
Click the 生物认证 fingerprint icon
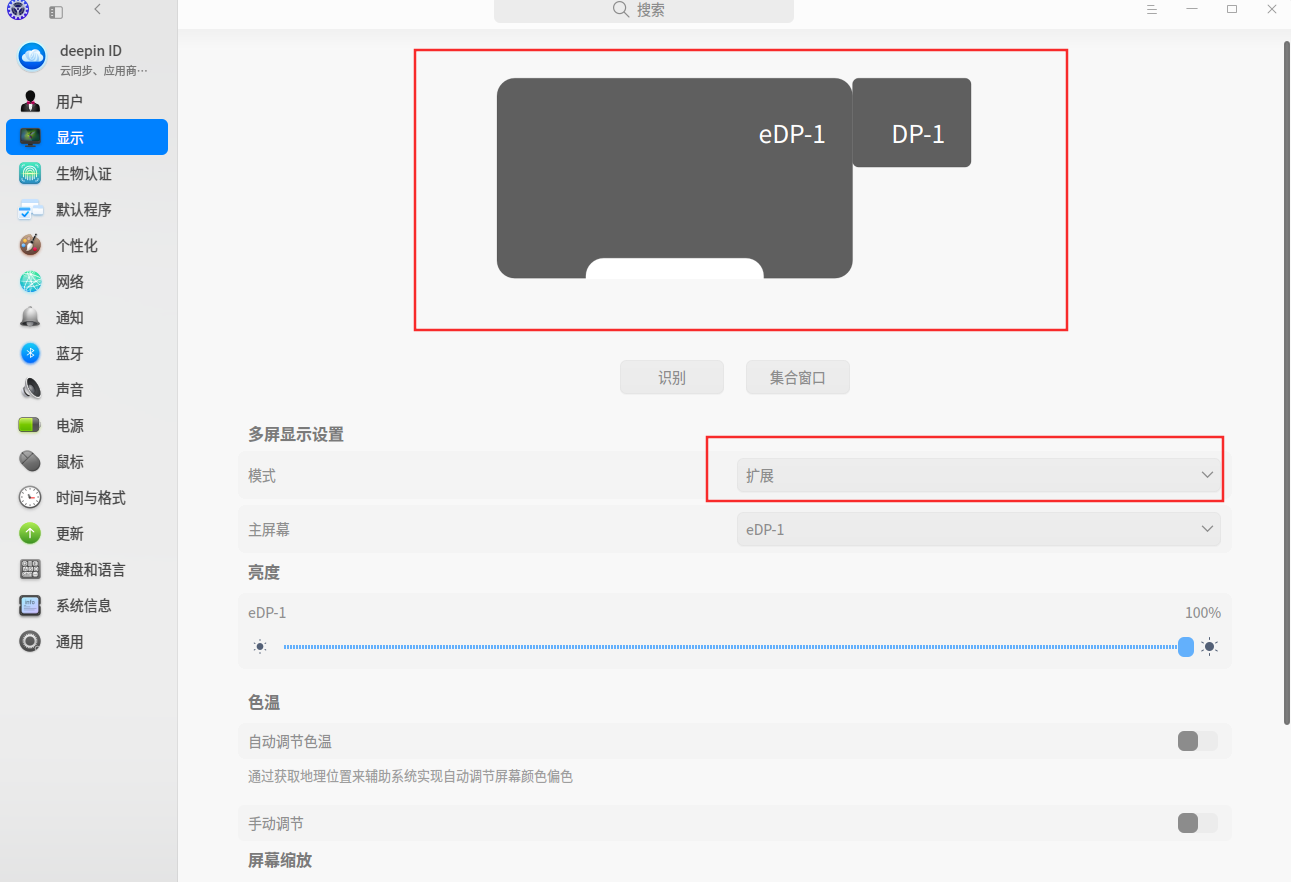(30, 173)
